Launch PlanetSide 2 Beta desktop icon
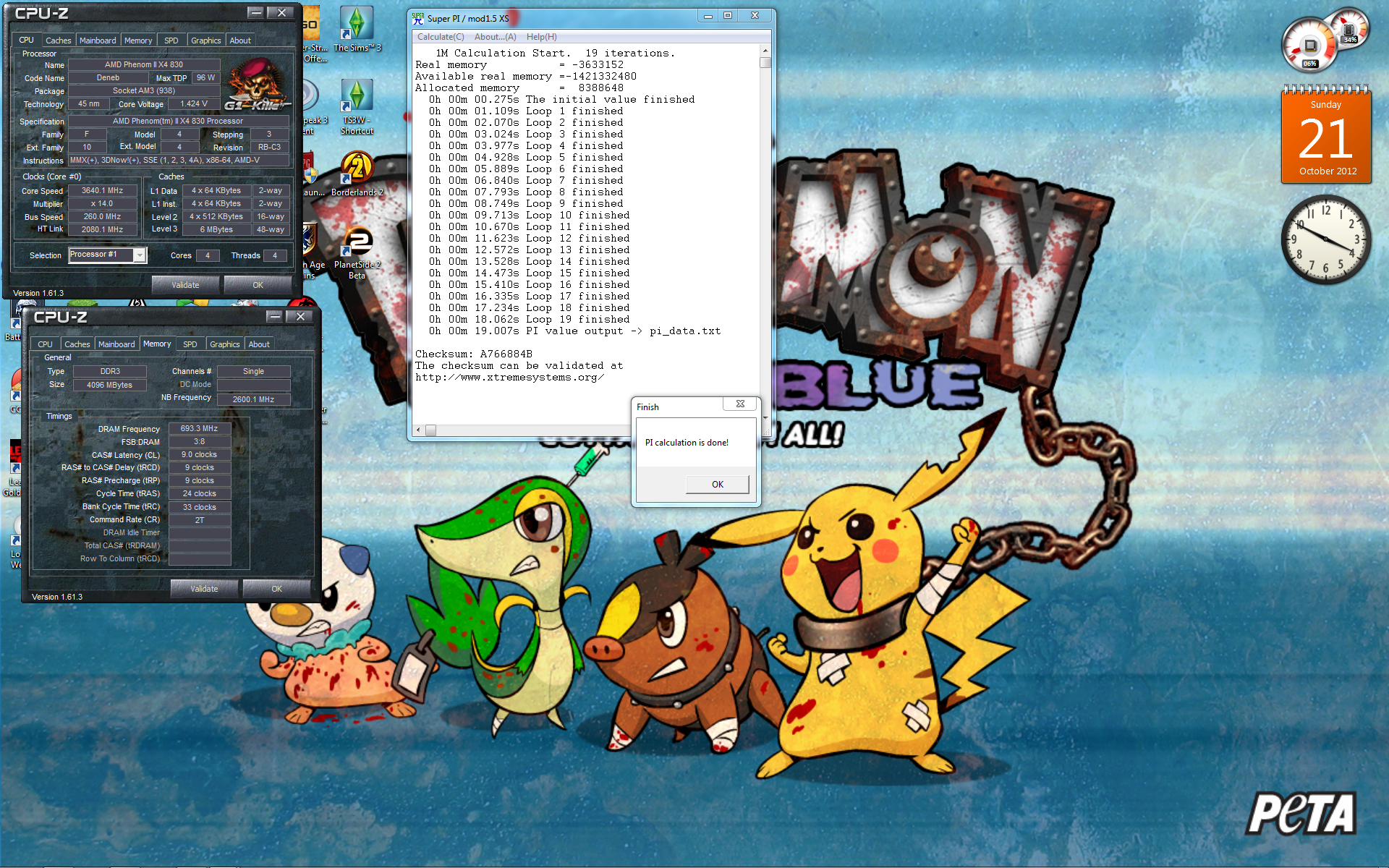This screenshot has height=868, width=1389. pos(357,252)
